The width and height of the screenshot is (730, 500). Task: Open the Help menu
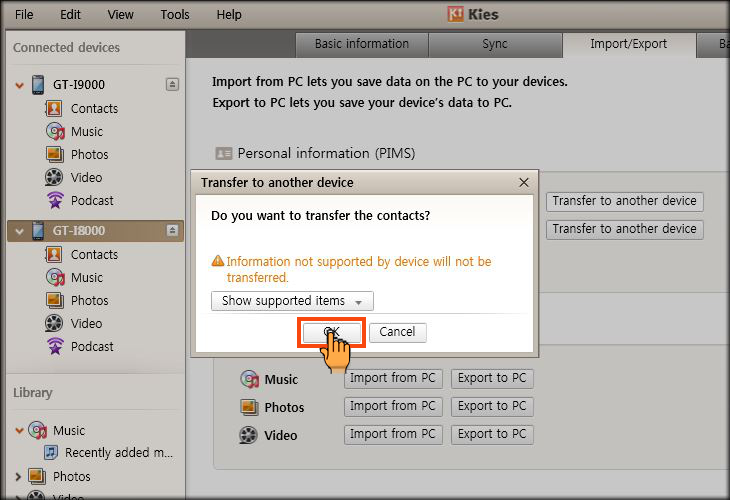tap(229, 14)
